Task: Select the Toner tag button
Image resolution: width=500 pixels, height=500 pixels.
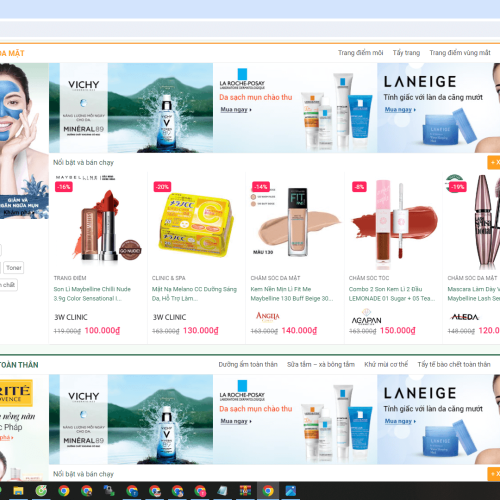Action: pyautogui.click(x=14, y=268)
